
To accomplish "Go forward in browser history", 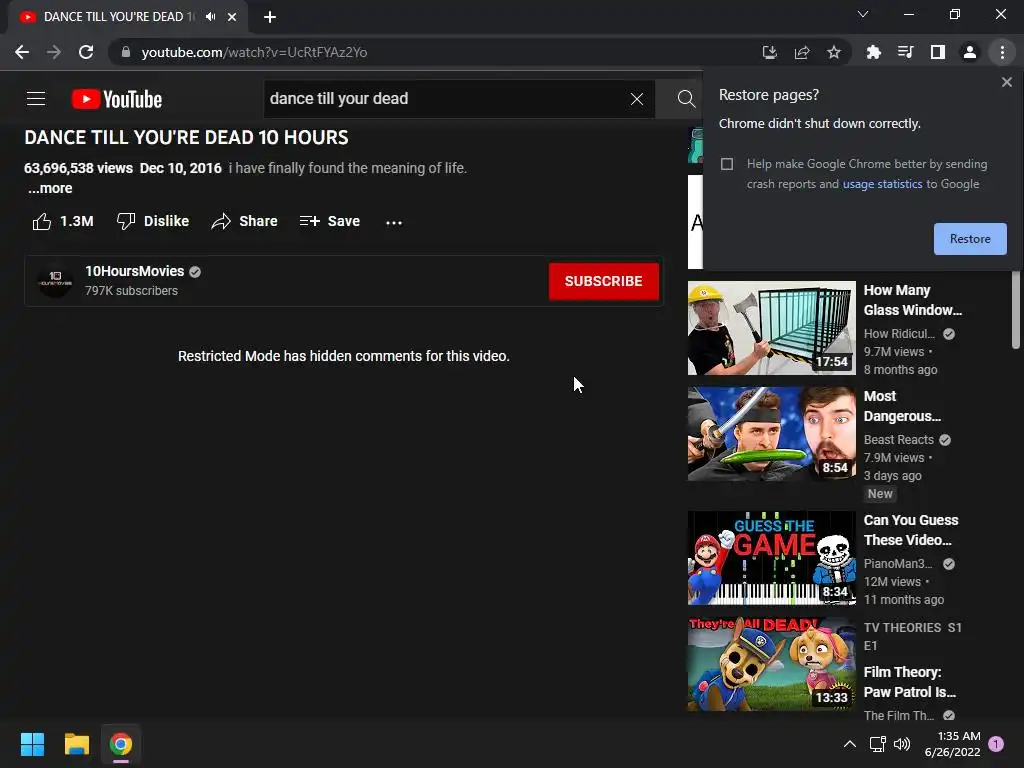I will coord(54,52).
